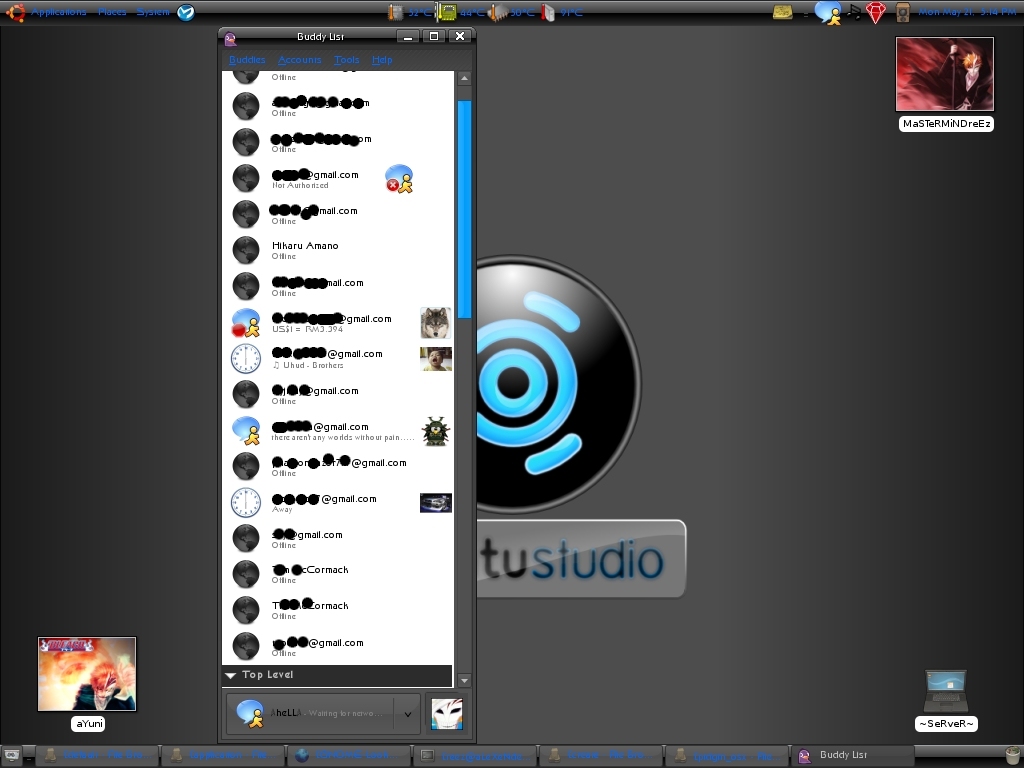Click the music note tray icon
Viewport: 1024px width, 768px height.
point(855,12)
